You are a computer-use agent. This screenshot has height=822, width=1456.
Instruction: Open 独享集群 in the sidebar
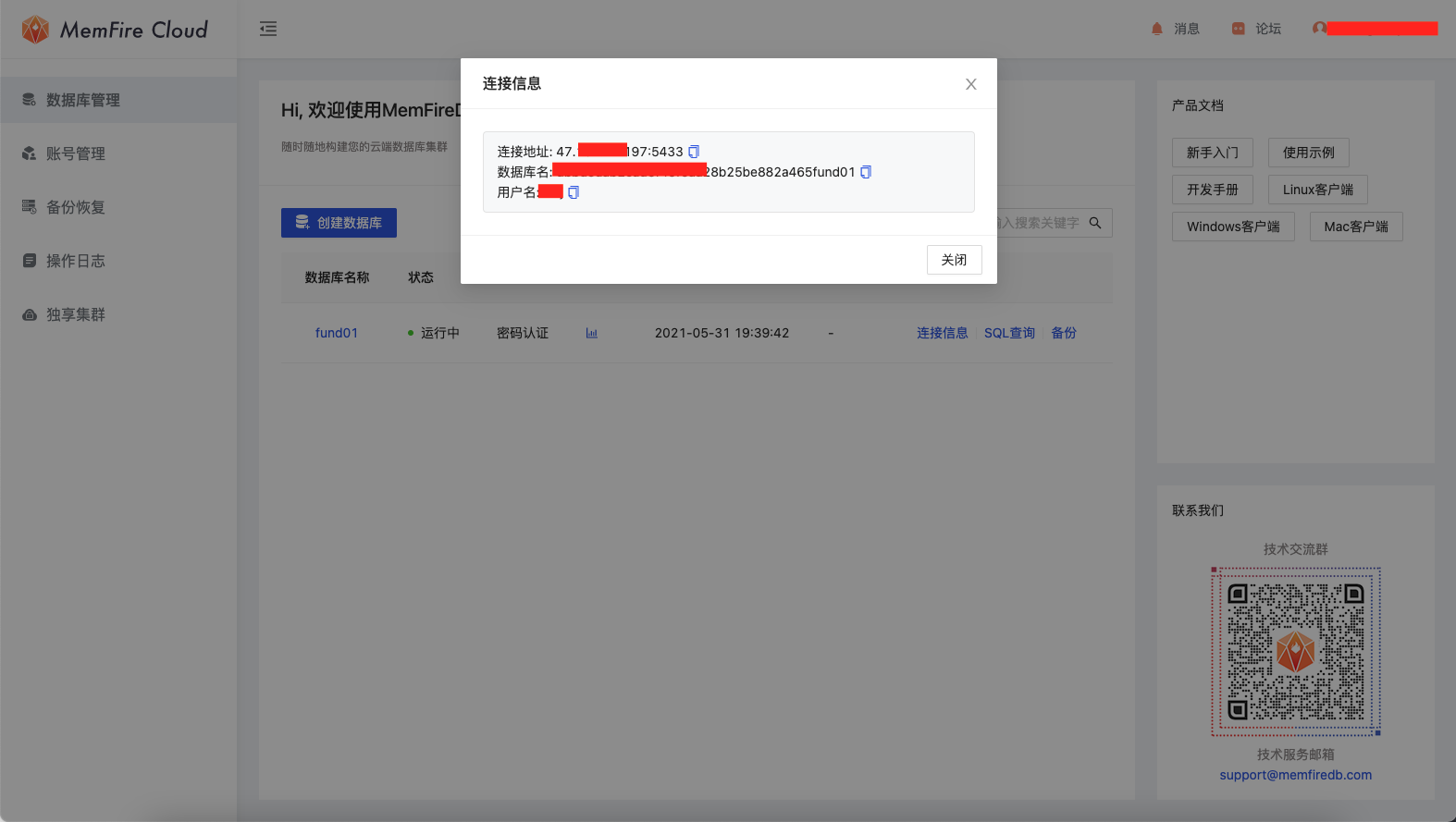click(118, 314)
